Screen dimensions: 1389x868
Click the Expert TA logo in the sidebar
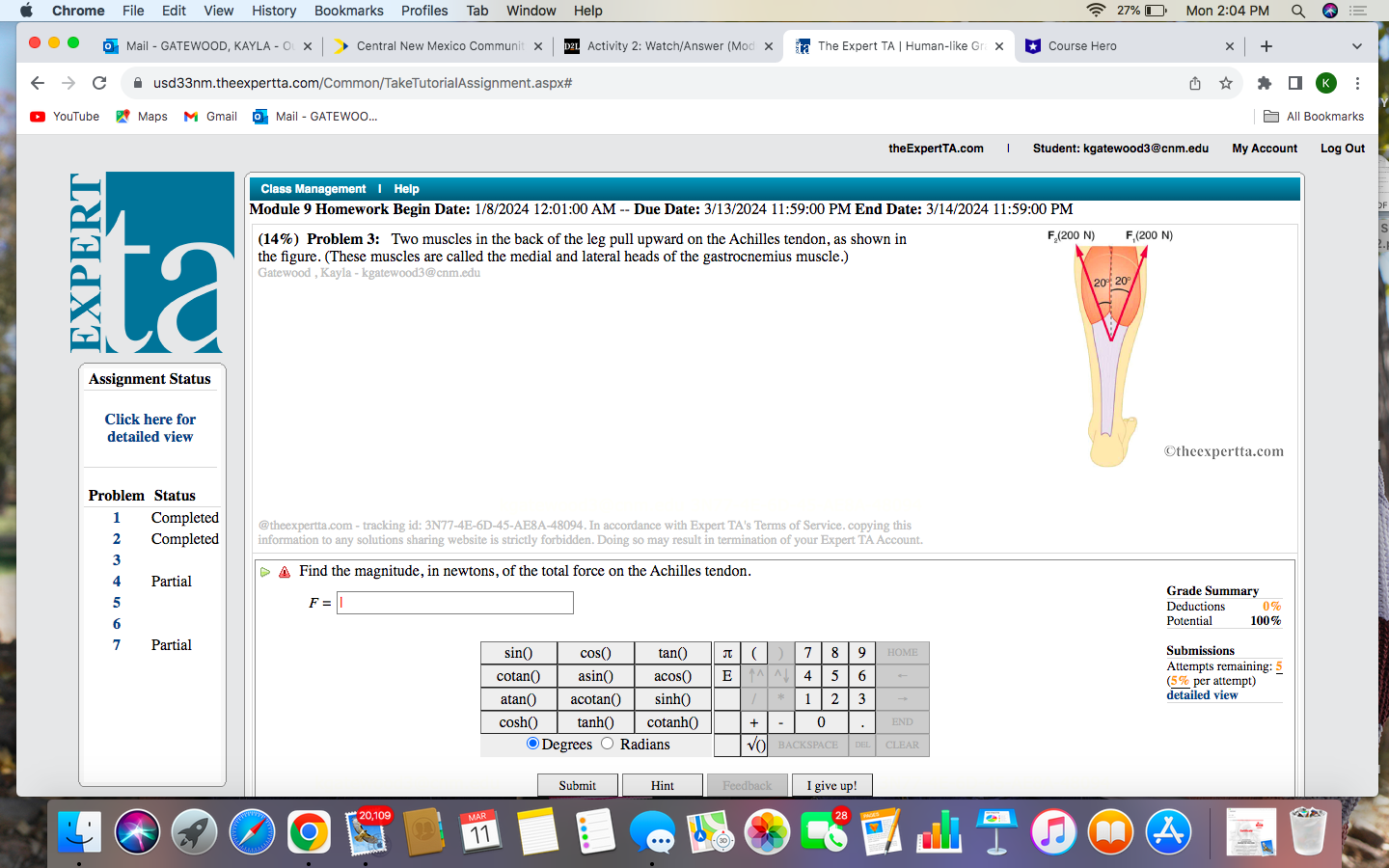click(151, 262)
